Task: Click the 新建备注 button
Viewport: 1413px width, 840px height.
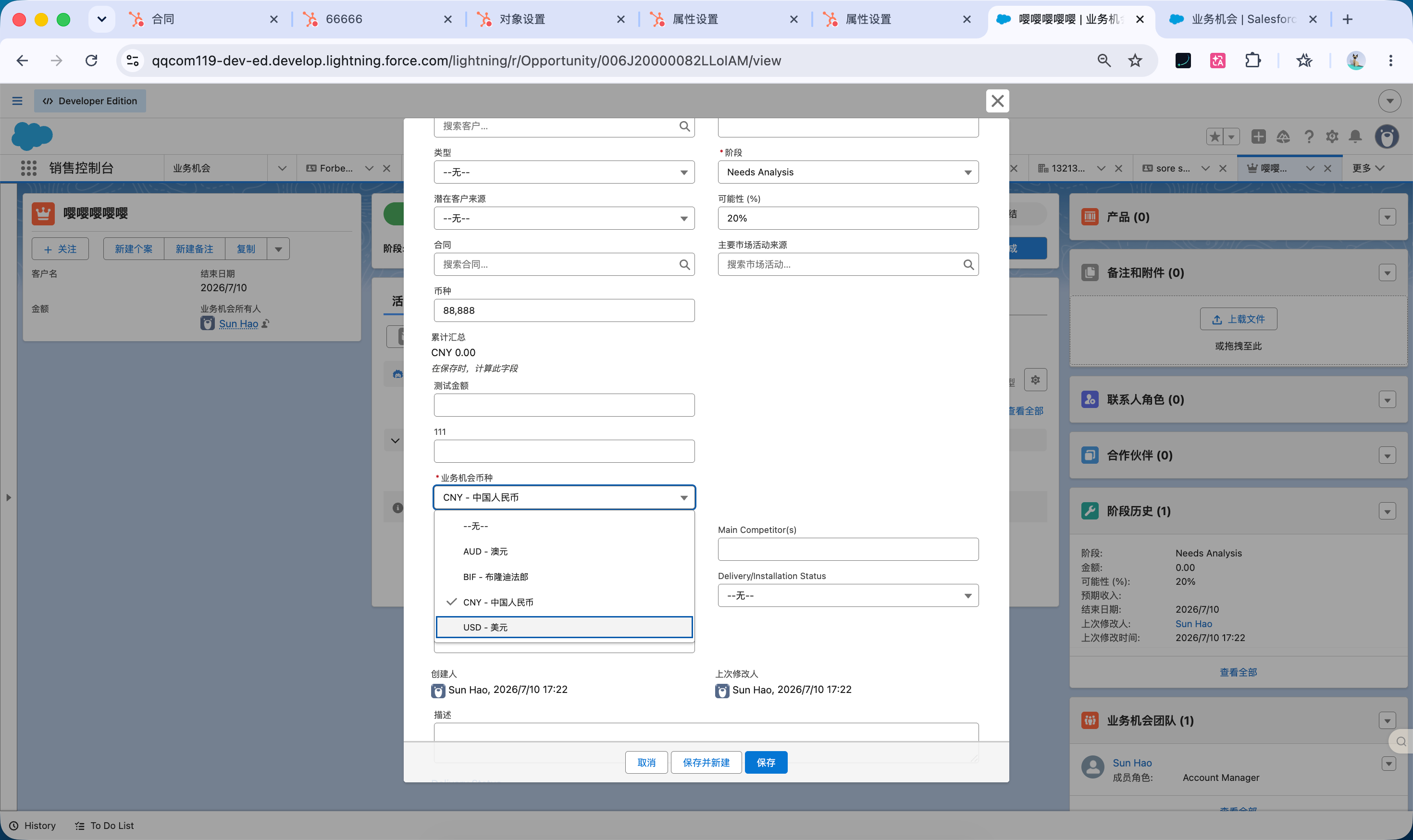Action: click(194, 249)
